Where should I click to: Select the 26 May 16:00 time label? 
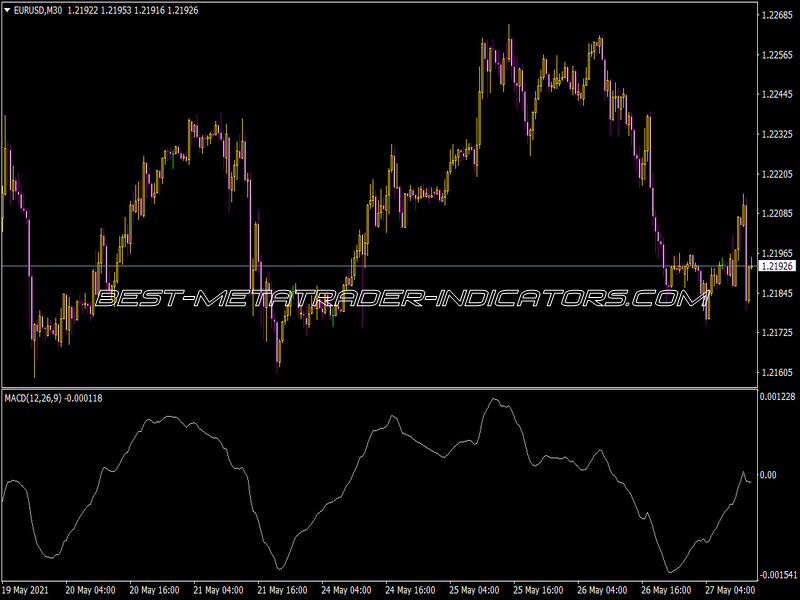point(666,590)
